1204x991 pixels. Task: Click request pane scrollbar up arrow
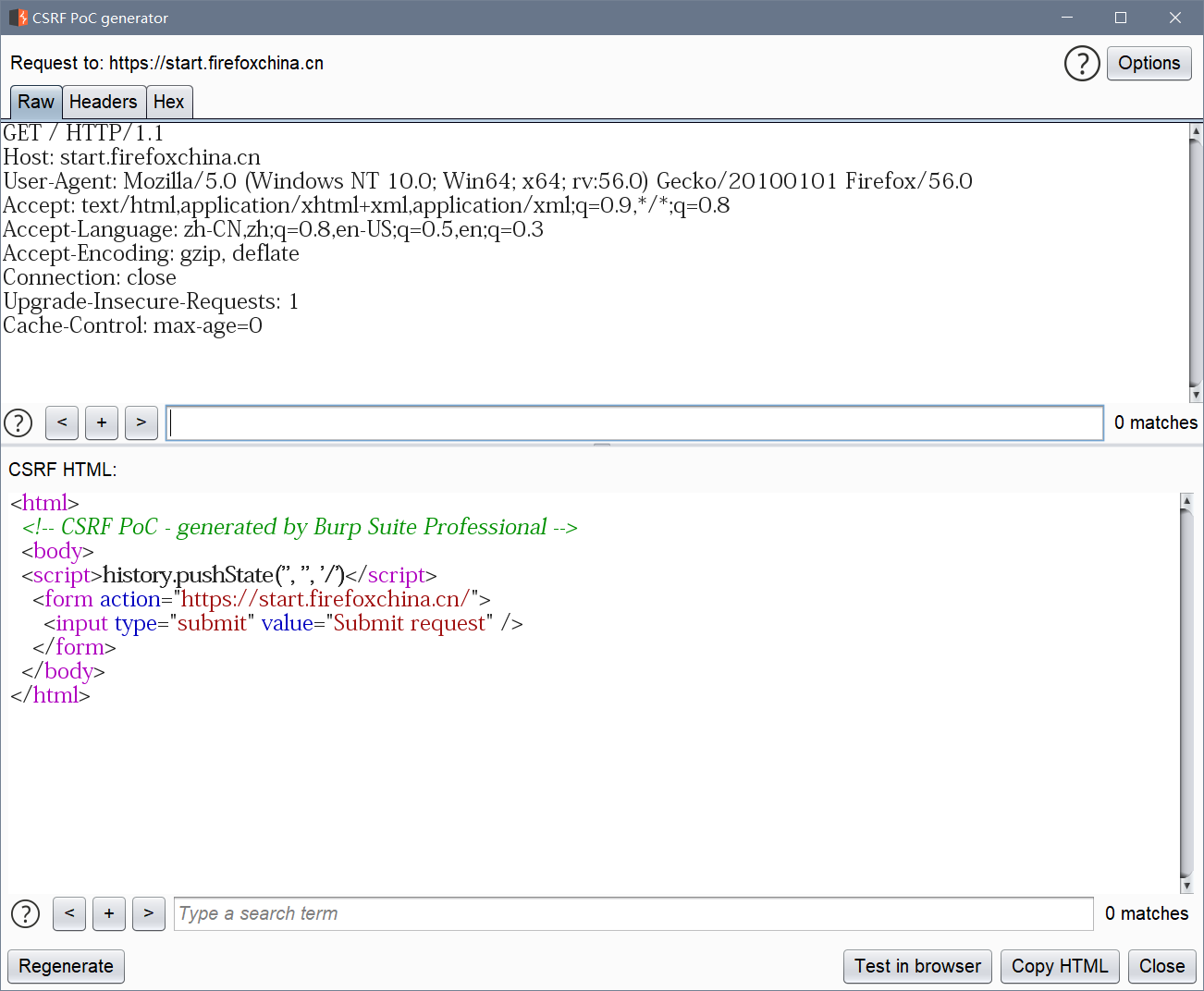[1196, 130]
